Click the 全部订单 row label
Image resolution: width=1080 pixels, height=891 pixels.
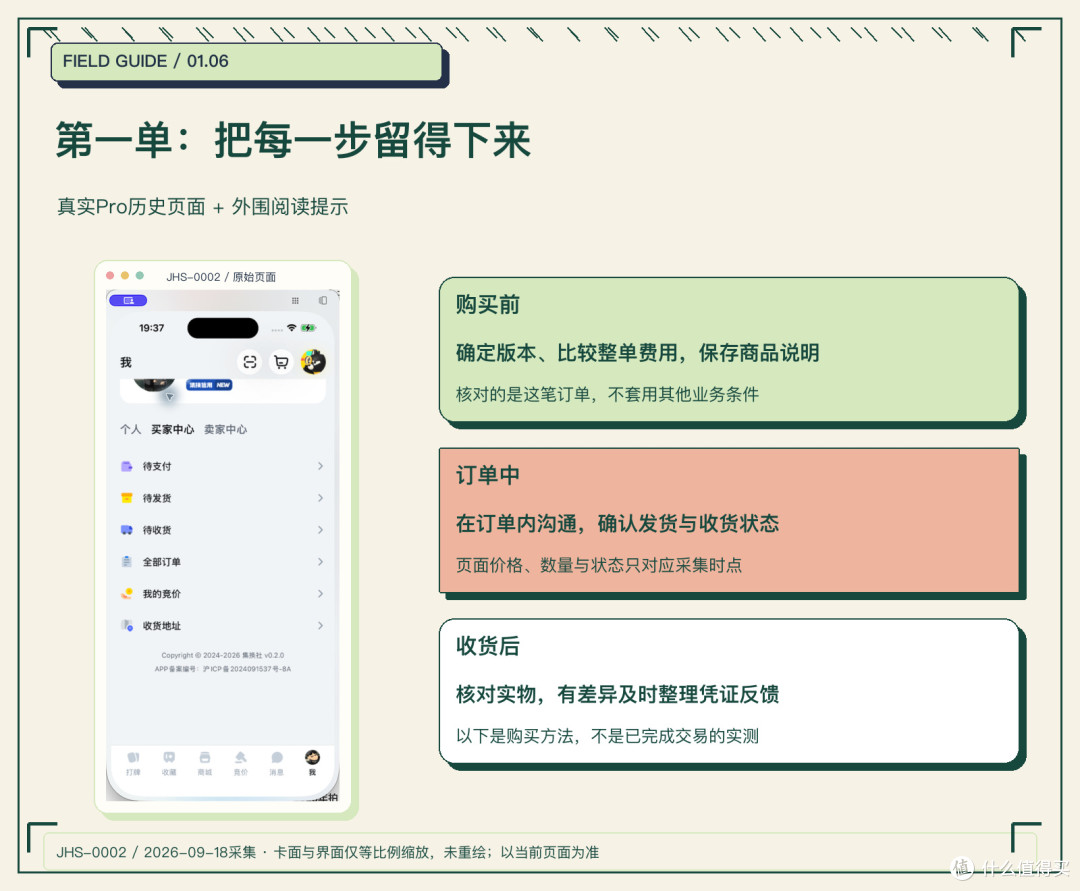pos(162,562)
